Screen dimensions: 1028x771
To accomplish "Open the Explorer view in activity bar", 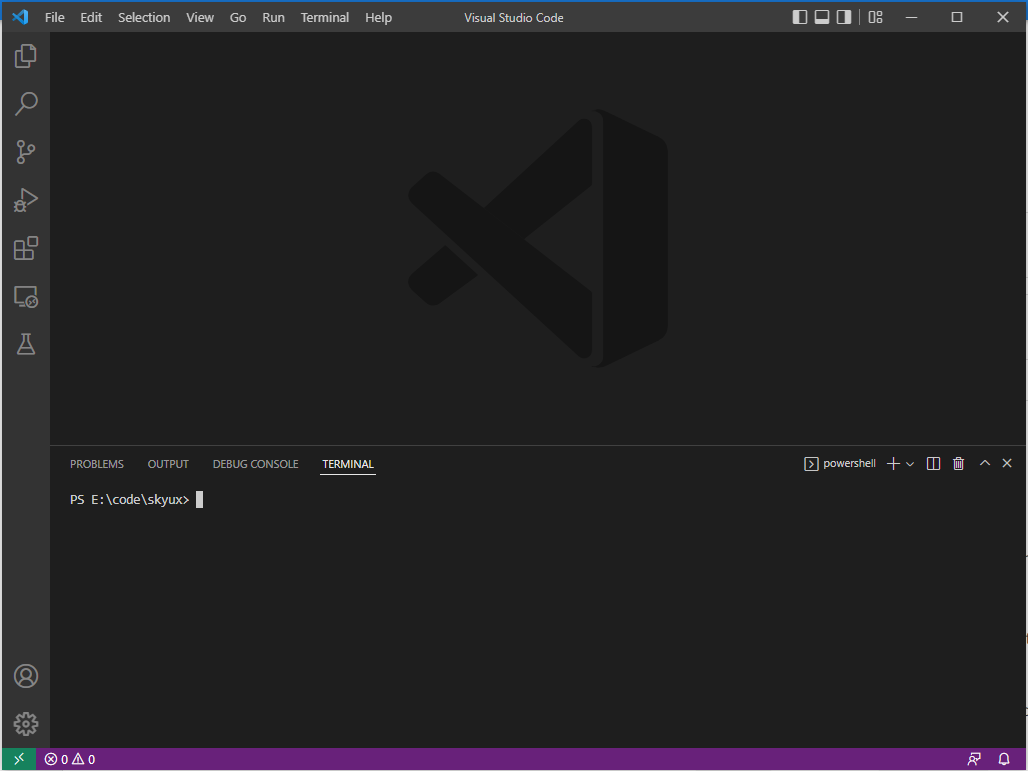I will (x=26, y=56).
